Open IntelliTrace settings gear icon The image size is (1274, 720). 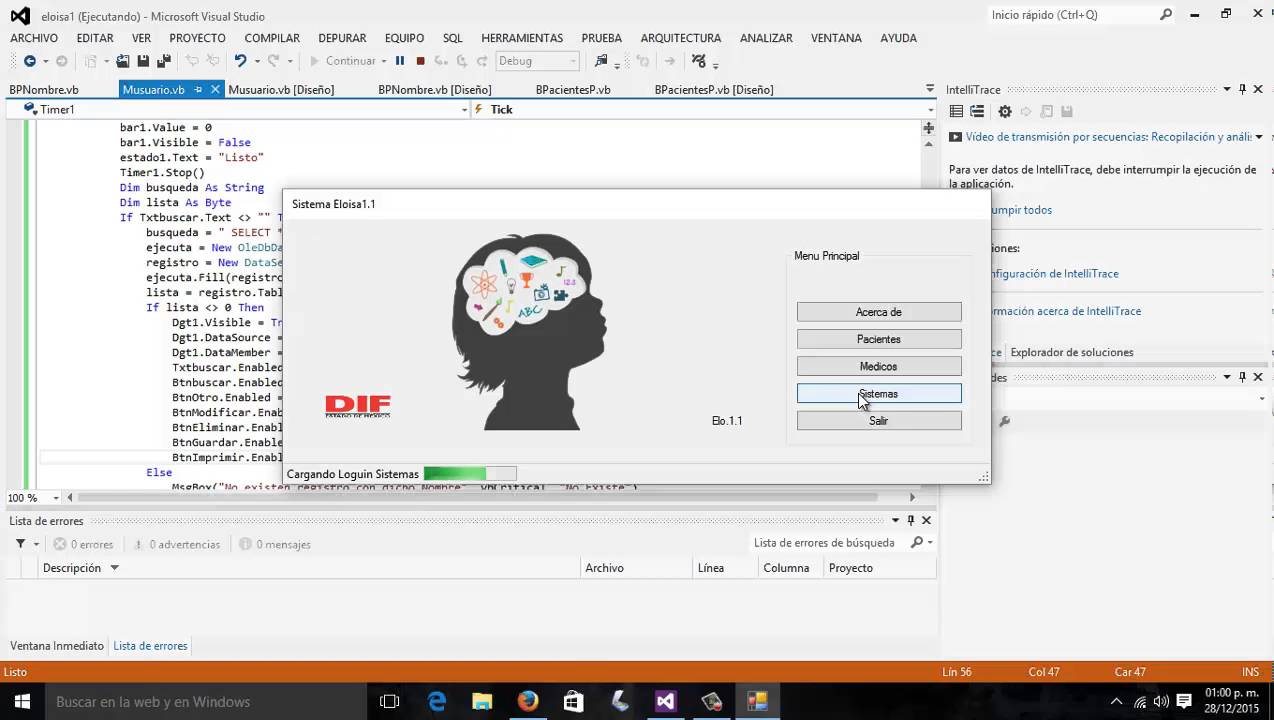coord(1005,112)
